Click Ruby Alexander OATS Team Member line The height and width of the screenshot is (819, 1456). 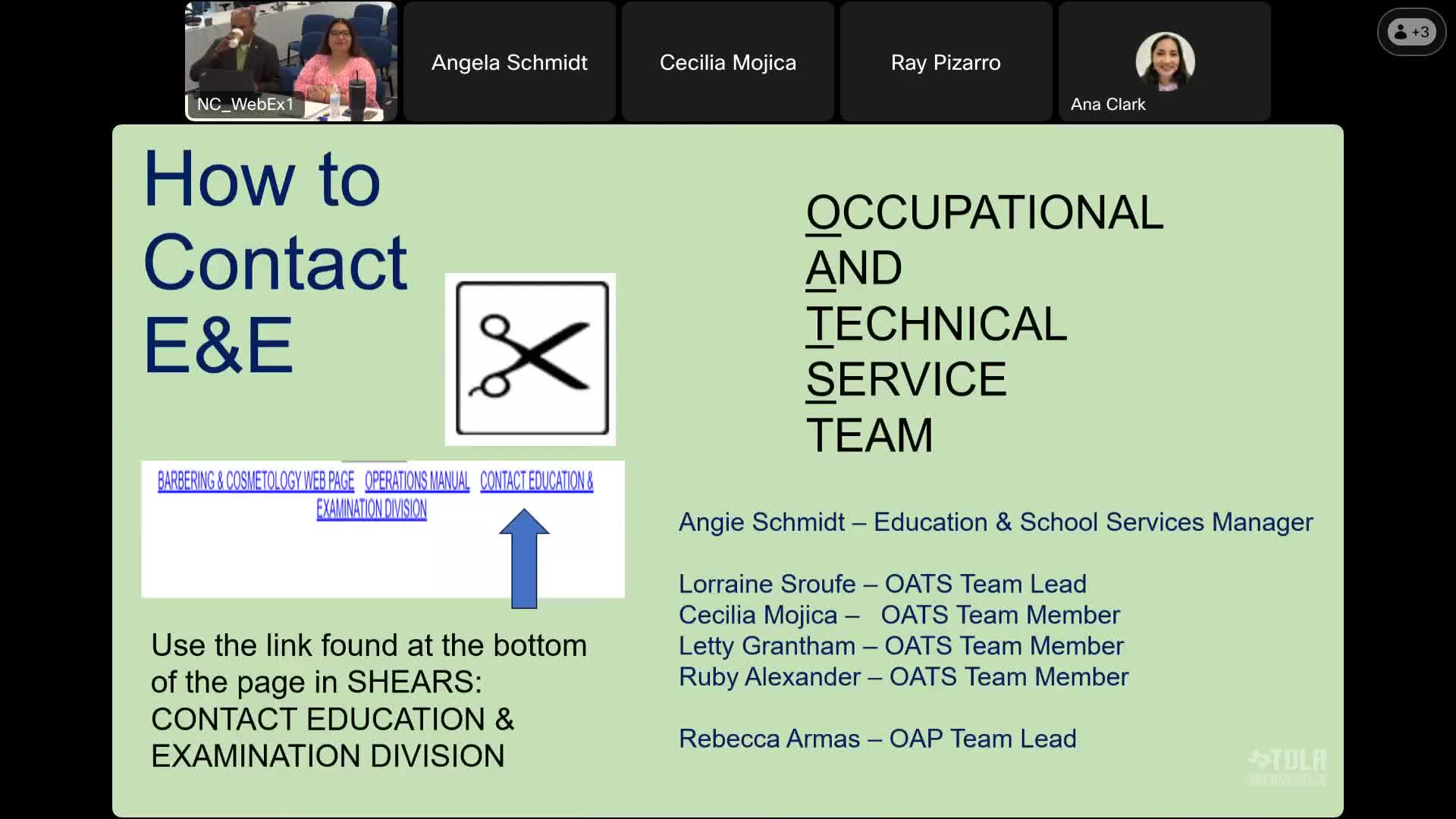click(x=903, y=676)
